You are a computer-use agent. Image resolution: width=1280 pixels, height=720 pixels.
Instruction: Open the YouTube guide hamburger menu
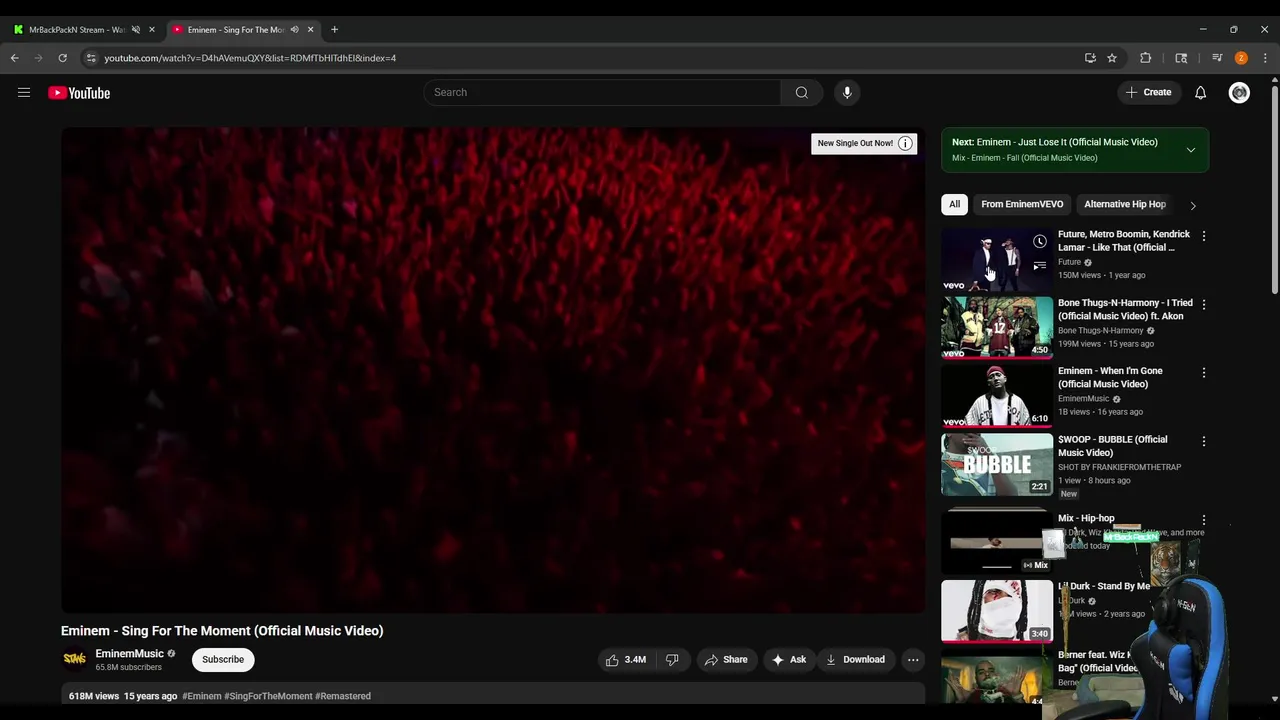(24, 93)
